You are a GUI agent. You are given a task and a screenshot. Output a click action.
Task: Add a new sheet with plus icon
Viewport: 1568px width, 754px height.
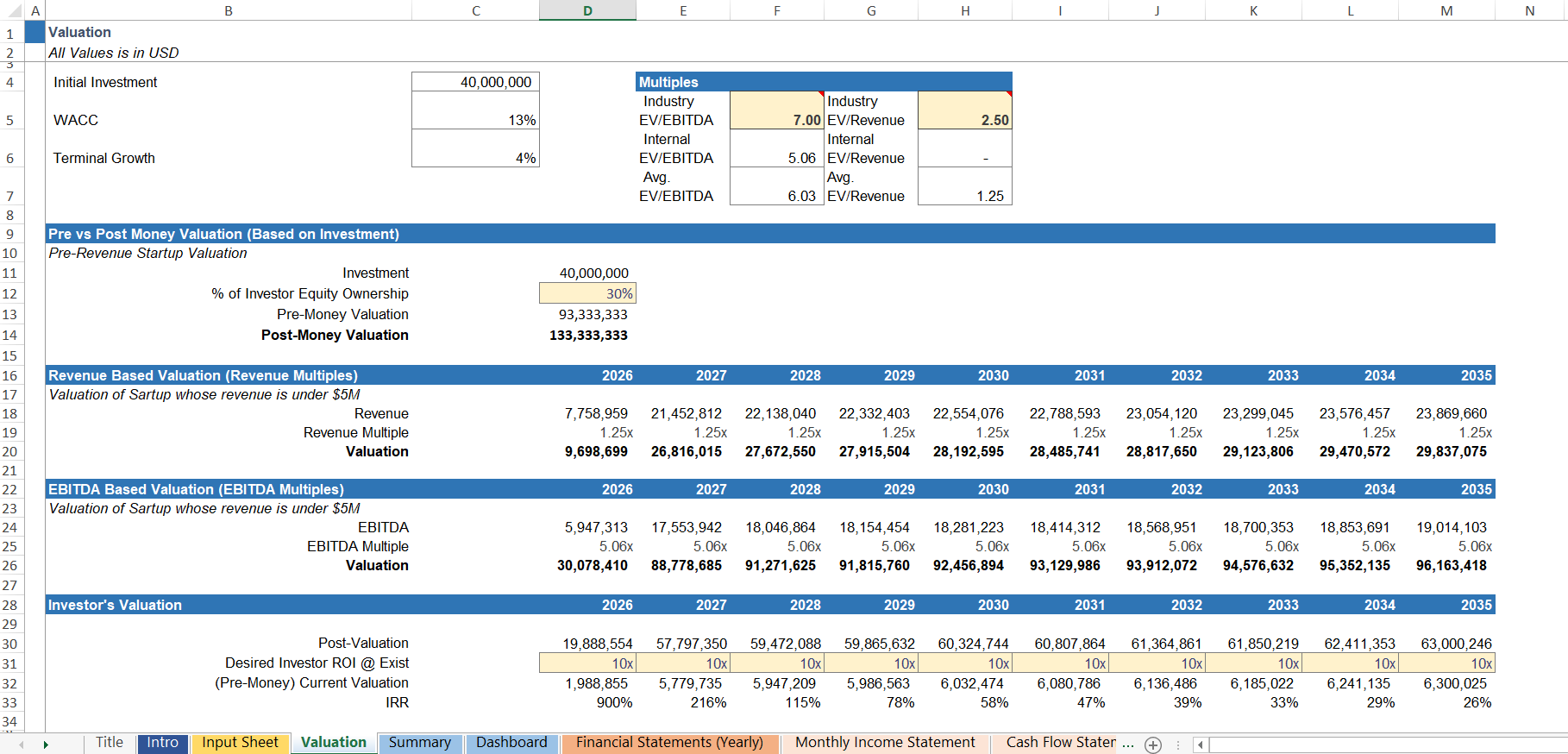1153,745
